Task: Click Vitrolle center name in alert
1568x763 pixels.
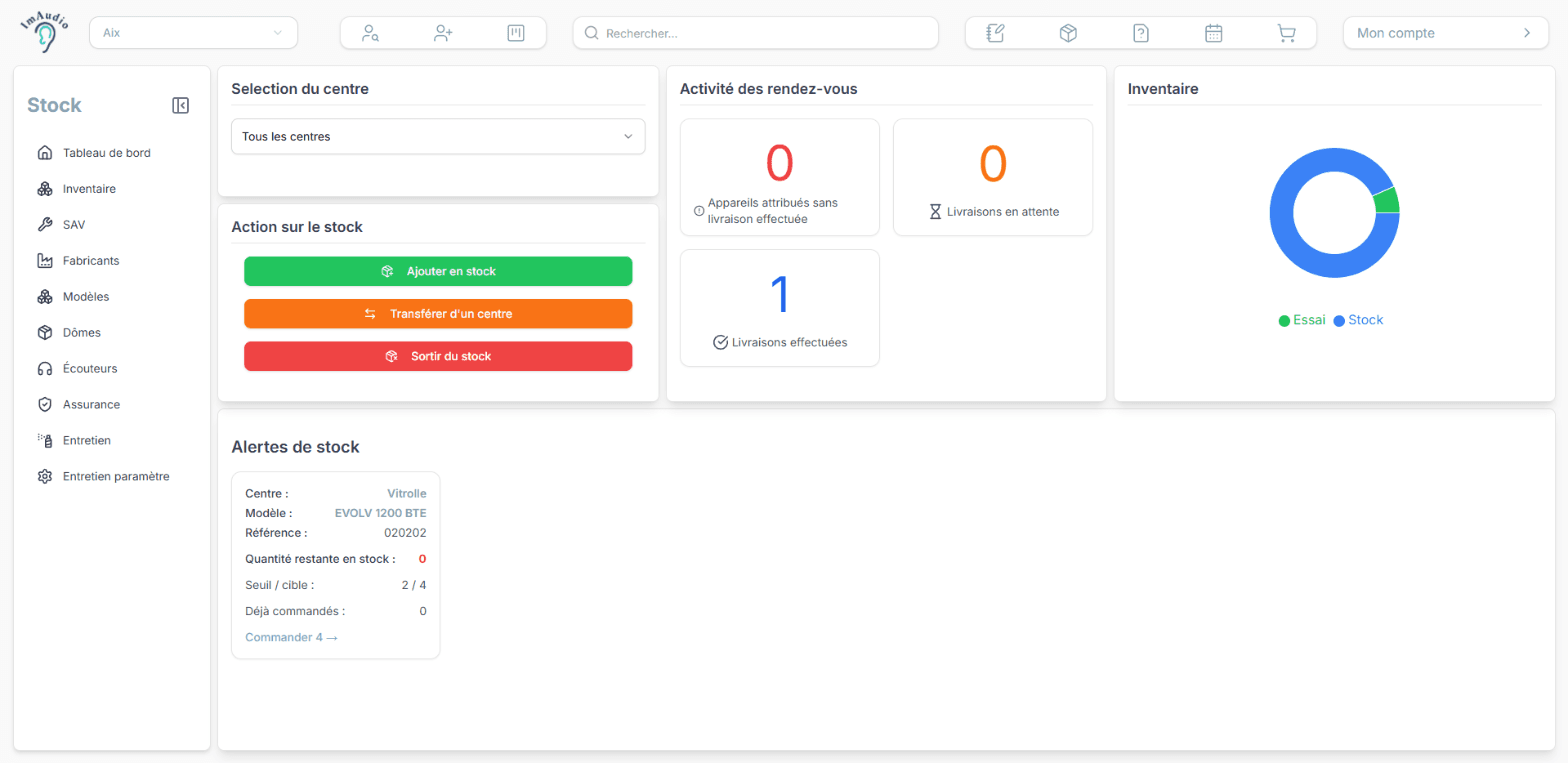Action: coord(407,493)
